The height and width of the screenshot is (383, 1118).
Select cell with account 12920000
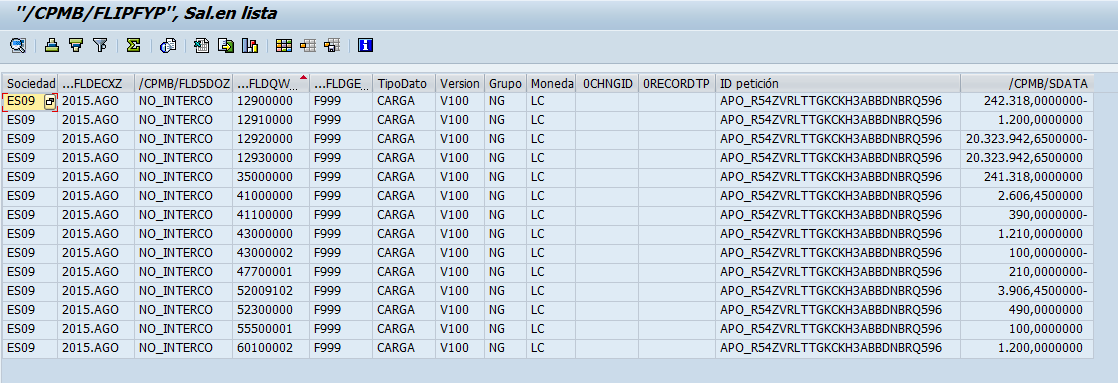271,139
